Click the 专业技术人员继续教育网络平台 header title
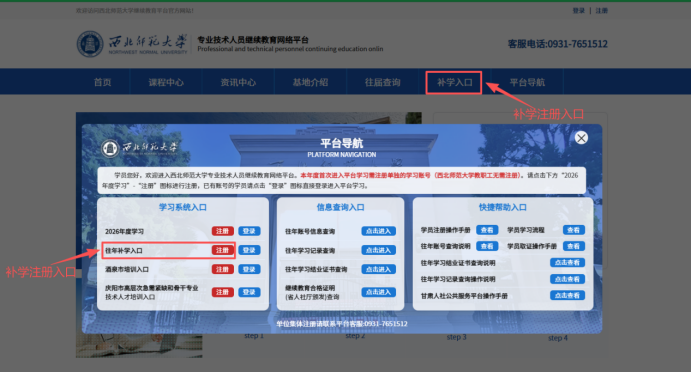 (253, 40)
